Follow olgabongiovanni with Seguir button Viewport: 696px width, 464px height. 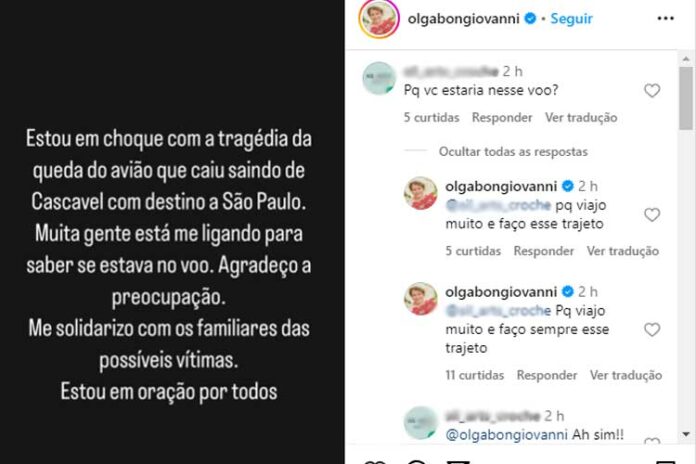coord(571,19)
